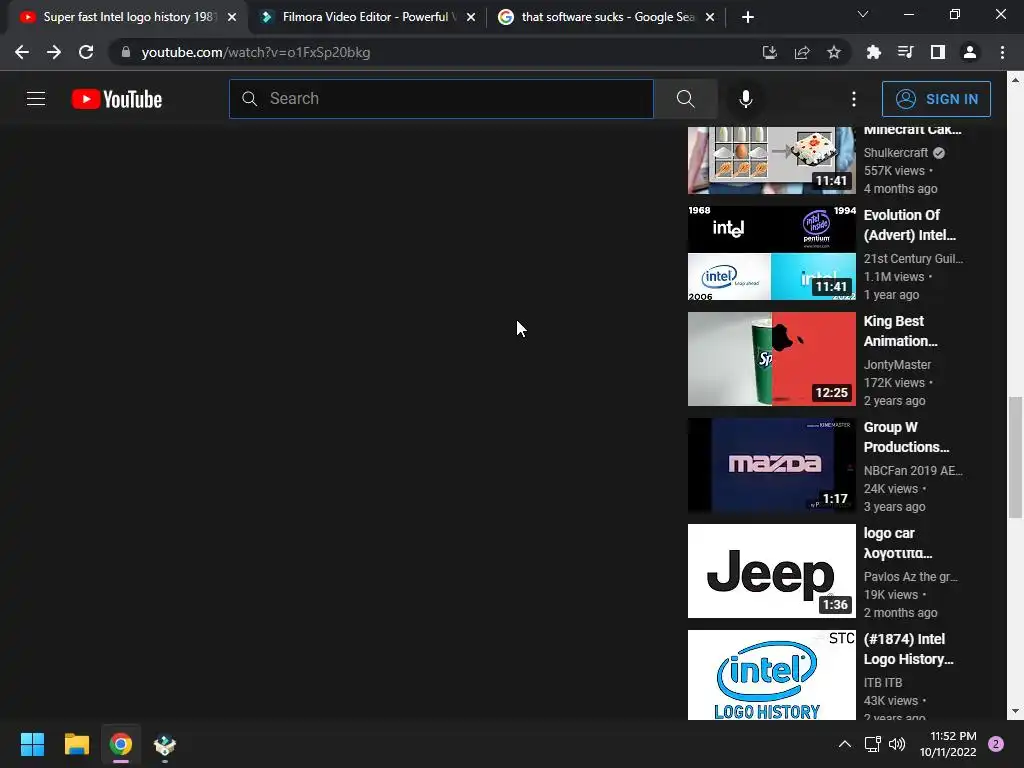Go back with the browser back arrow
The width and height of the screenshot is (1024, 768).
22,52
